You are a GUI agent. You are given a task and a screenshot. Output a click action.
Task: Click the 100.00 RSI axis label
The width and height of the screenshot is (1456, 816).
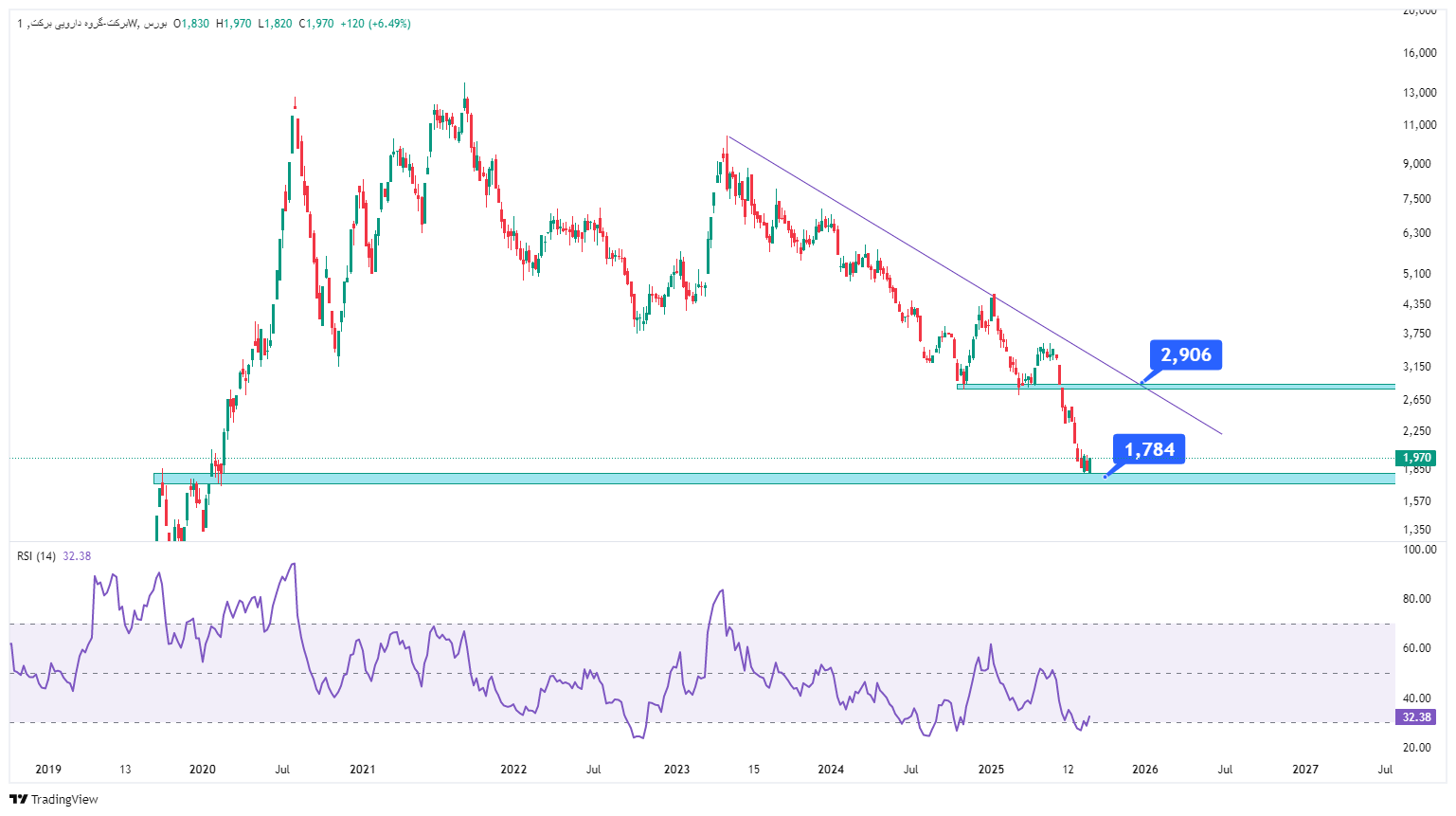[x=1420, y=550]
